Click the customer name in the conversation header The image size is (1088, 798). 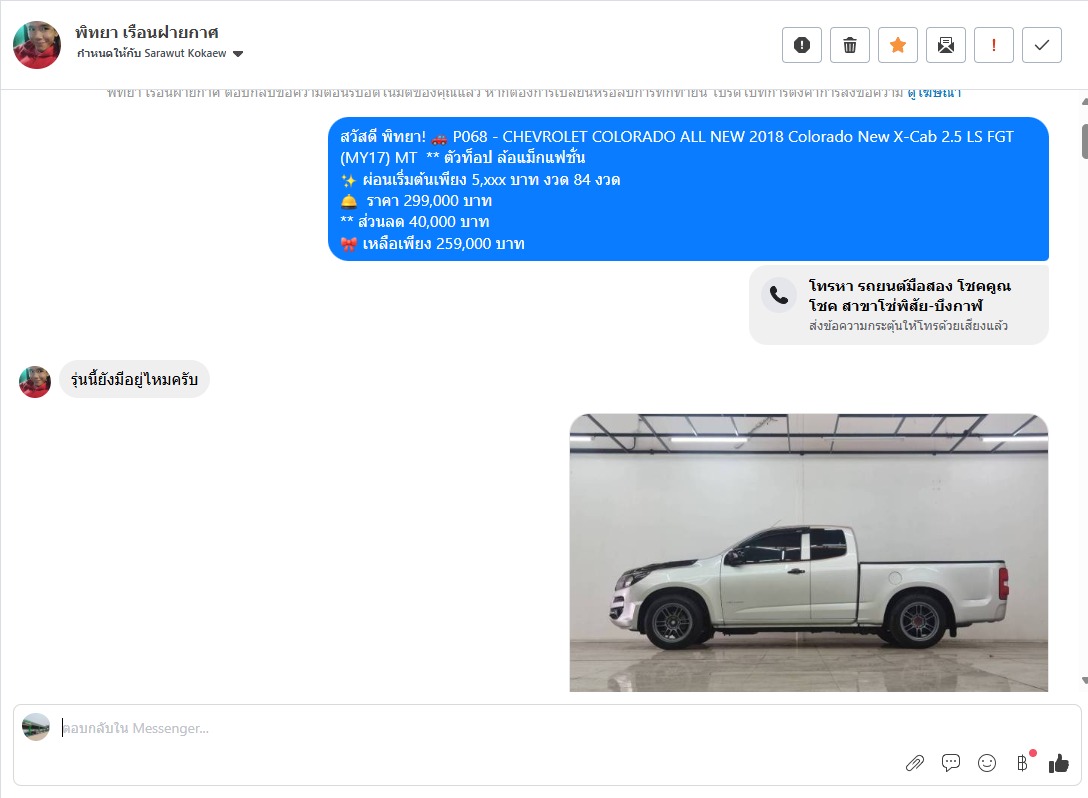pos(146,33)
